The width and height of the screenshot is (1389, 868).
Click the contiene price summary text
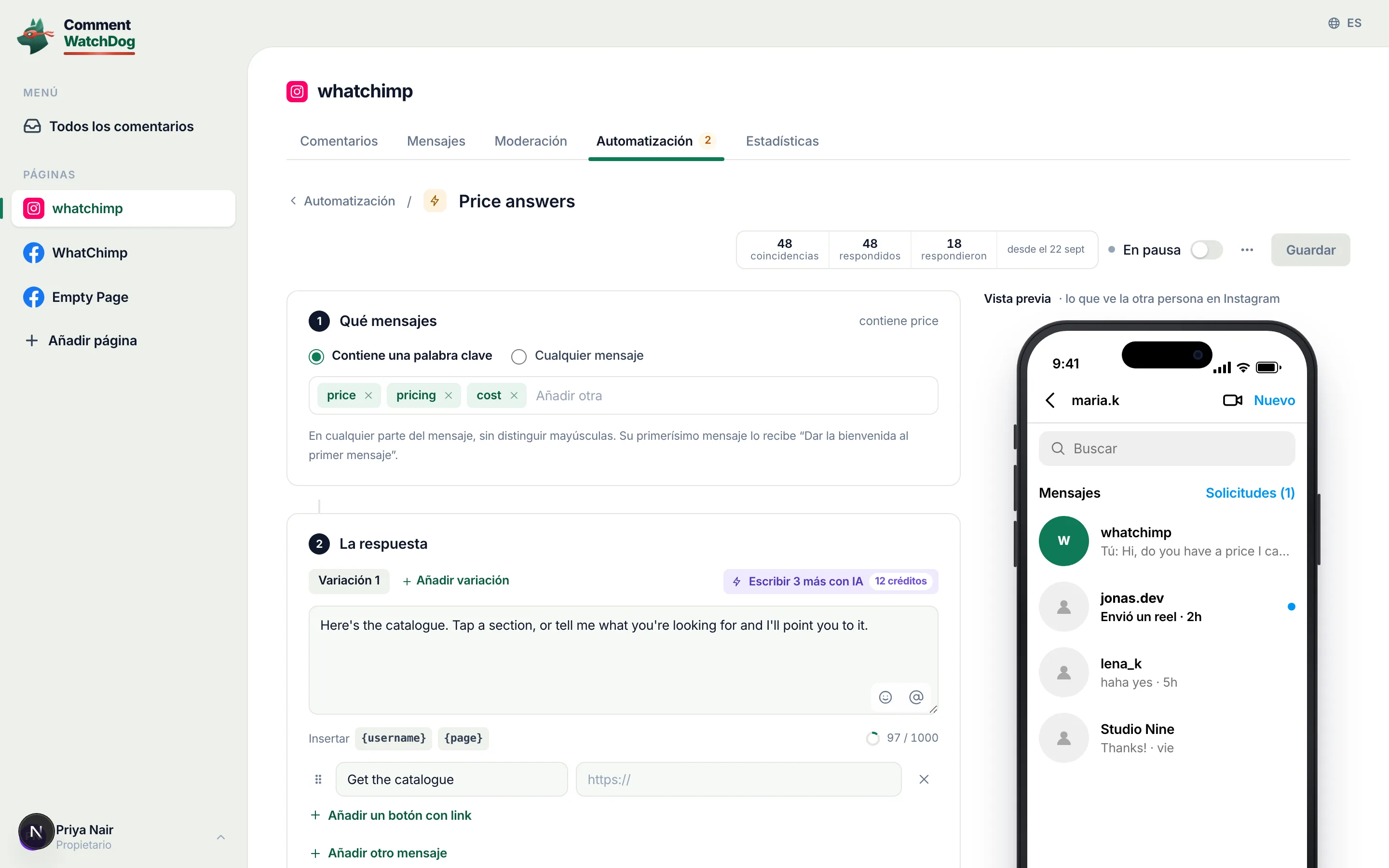pyautogui.click(x=898, y=321)
